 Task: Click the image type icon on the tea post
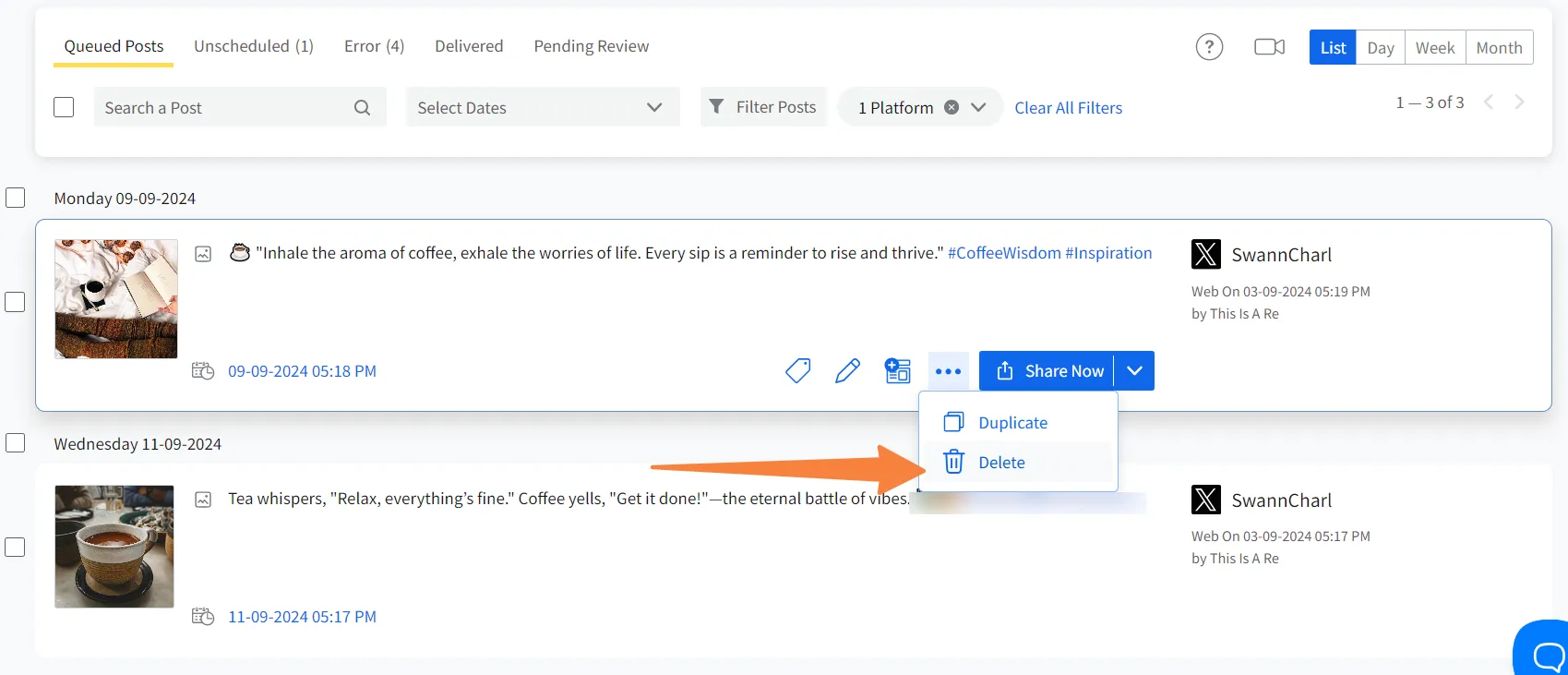click(203, 500)
